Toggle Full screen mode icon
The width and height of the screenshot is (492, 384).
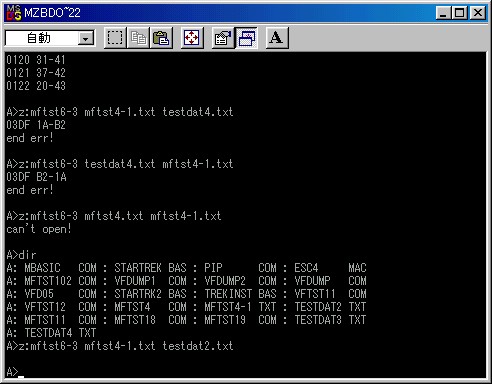[x=192, y=38]
